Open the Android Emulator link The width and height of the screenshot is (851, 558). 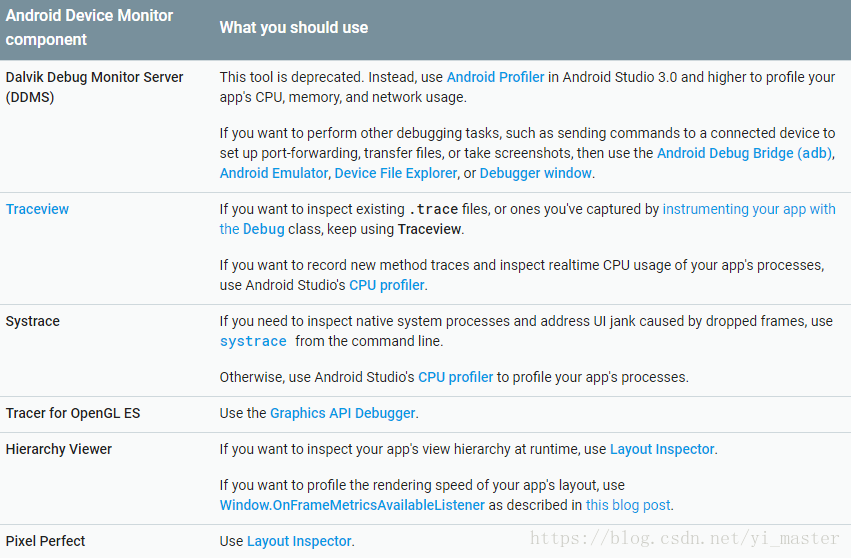coord(274,173)
